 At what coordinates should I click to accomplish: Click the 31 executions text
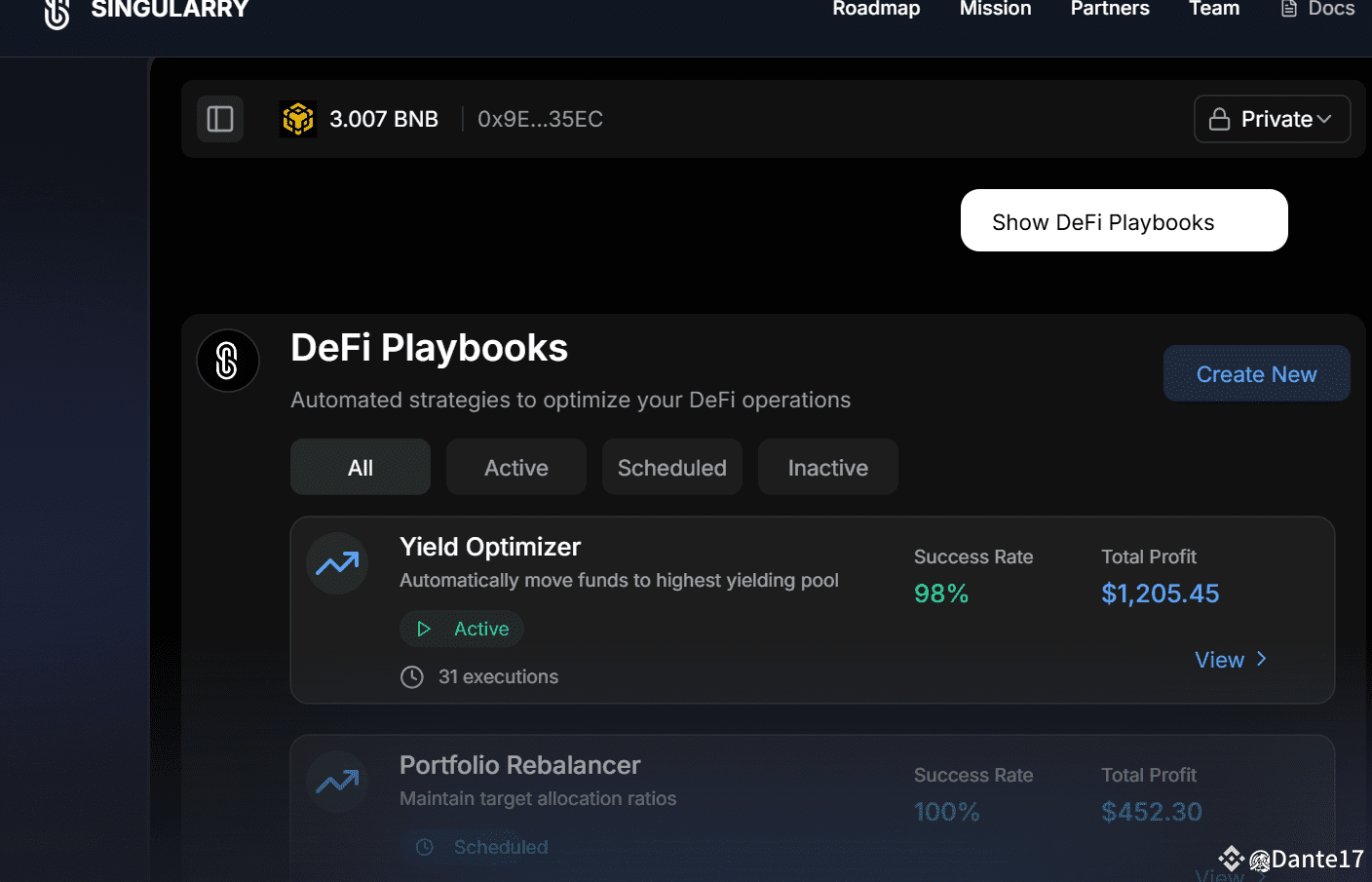(x=498, y=676)
